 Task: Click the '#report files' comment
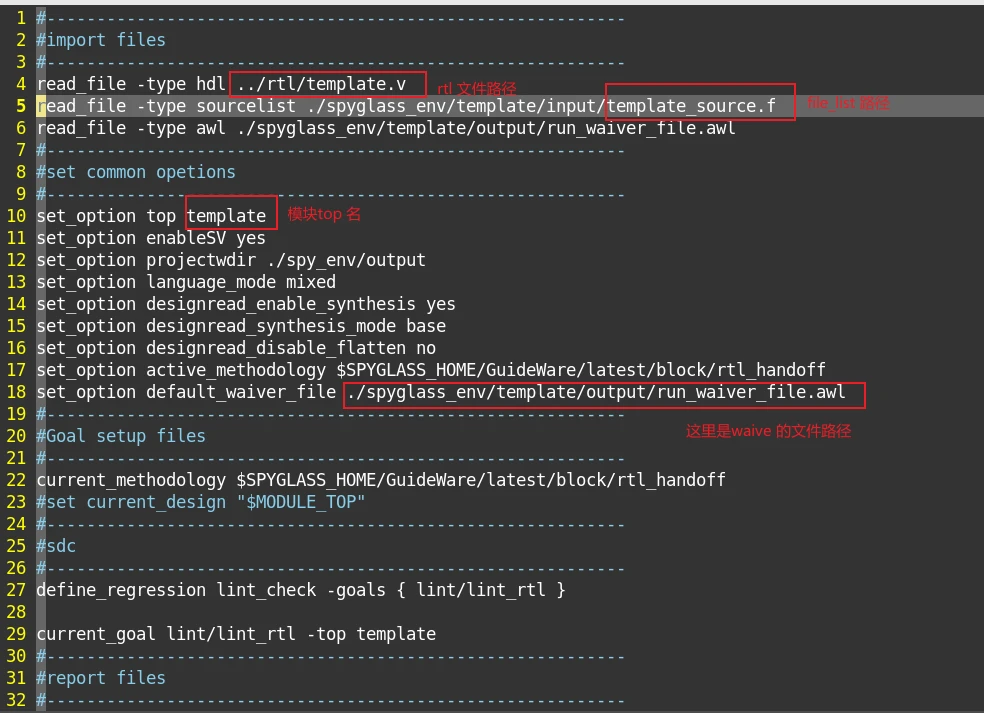tap(101, 678)
